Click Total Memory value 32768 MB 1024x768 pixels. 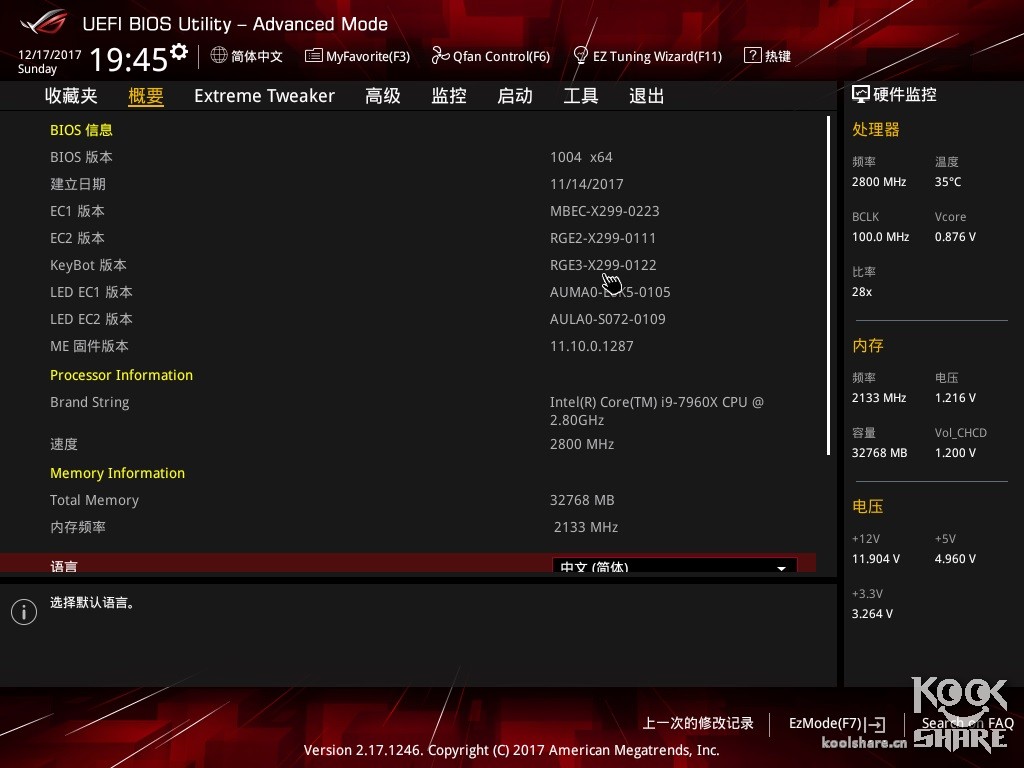582,500
